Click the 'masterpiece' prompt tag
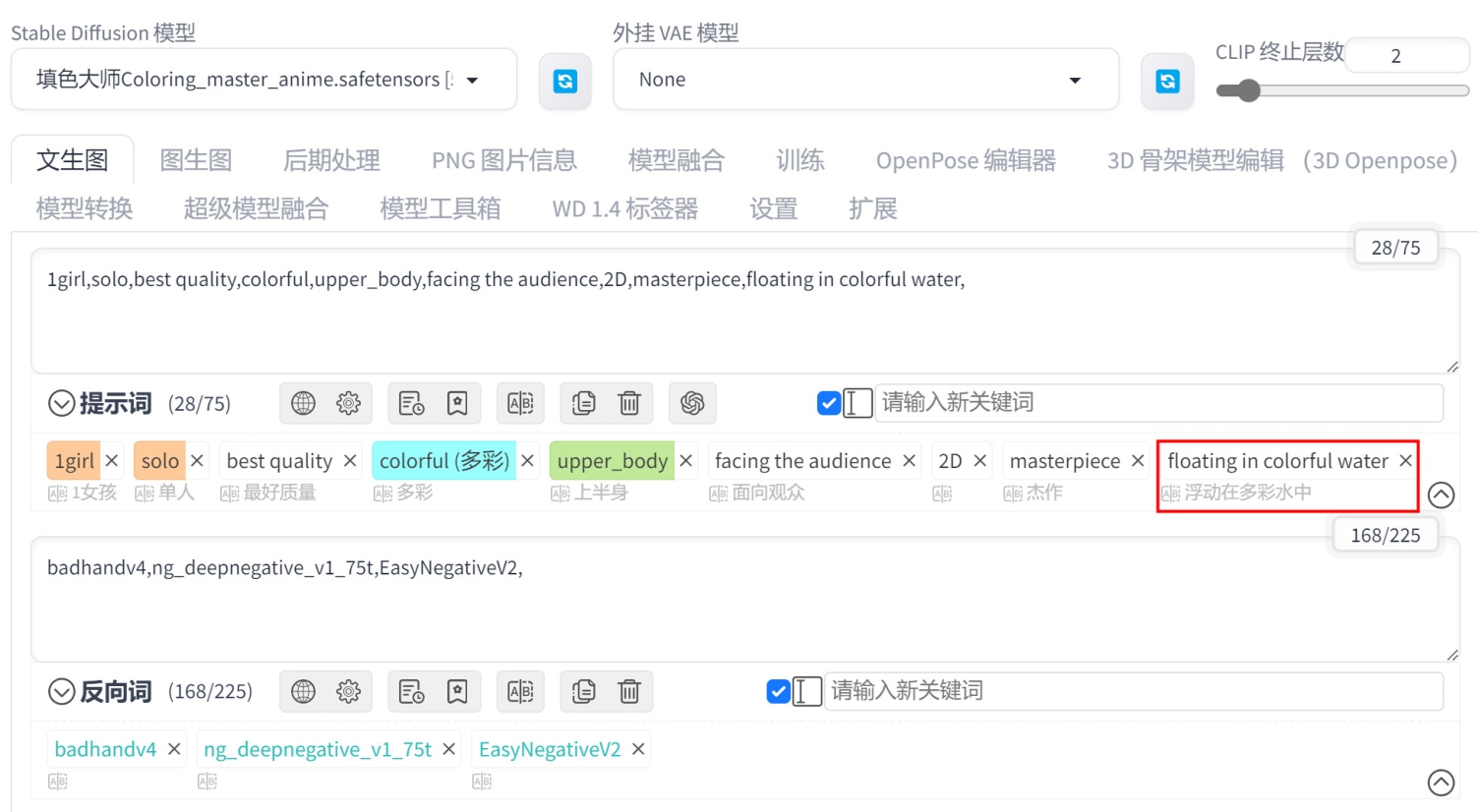Screen dimensions: 1478x812 (1064, 461)
